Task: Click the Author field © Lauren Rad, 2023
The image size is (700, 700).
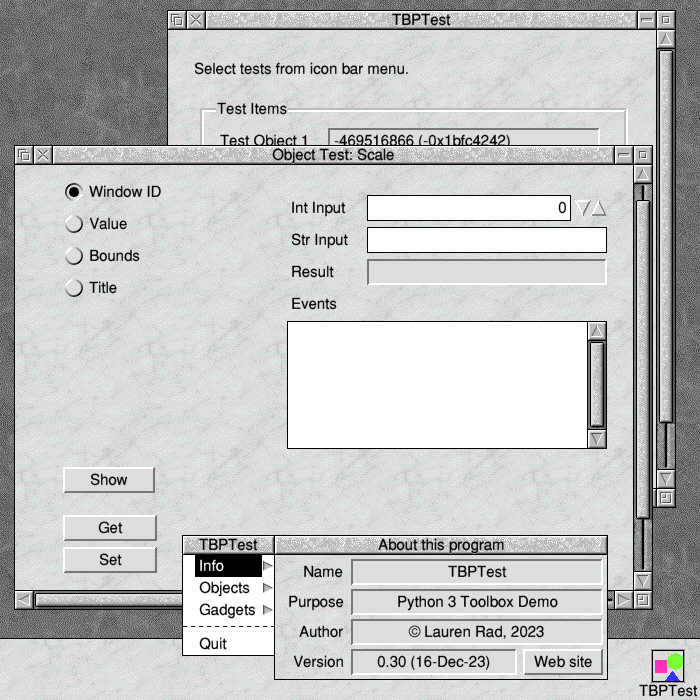Action: pyautogui.click(x=477, y=632)
